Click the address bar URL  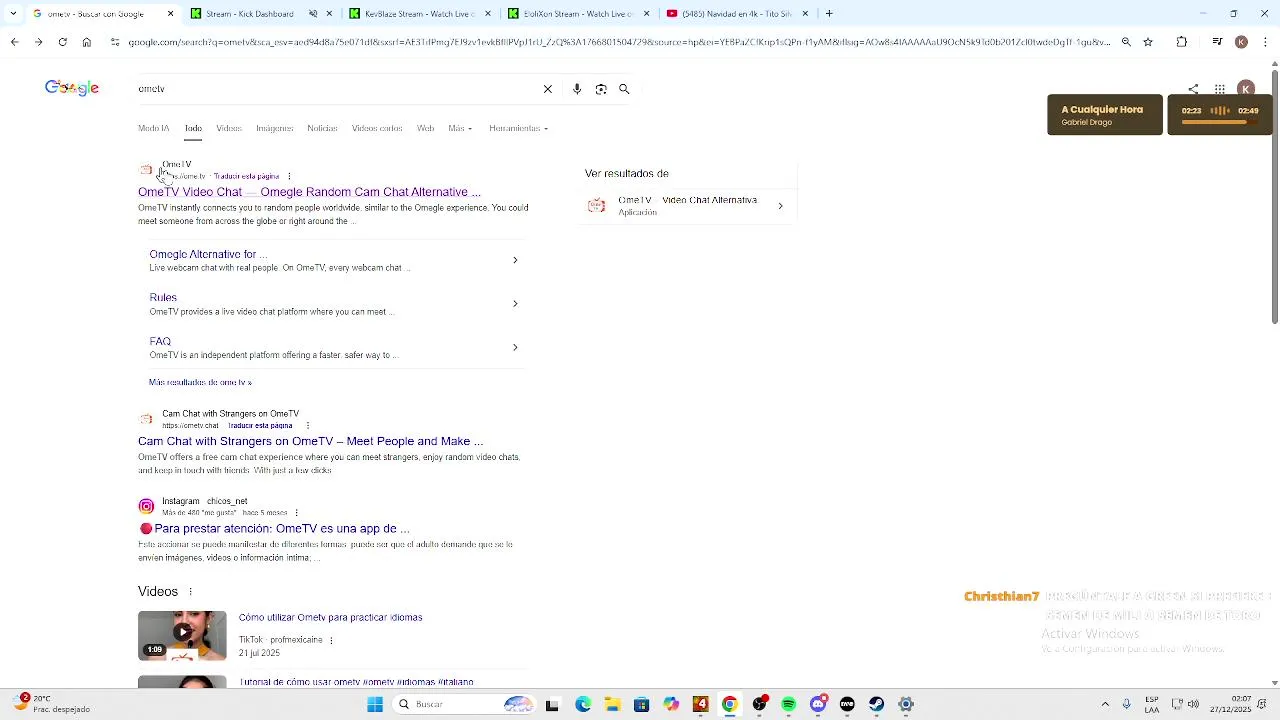tap(618, 42)
